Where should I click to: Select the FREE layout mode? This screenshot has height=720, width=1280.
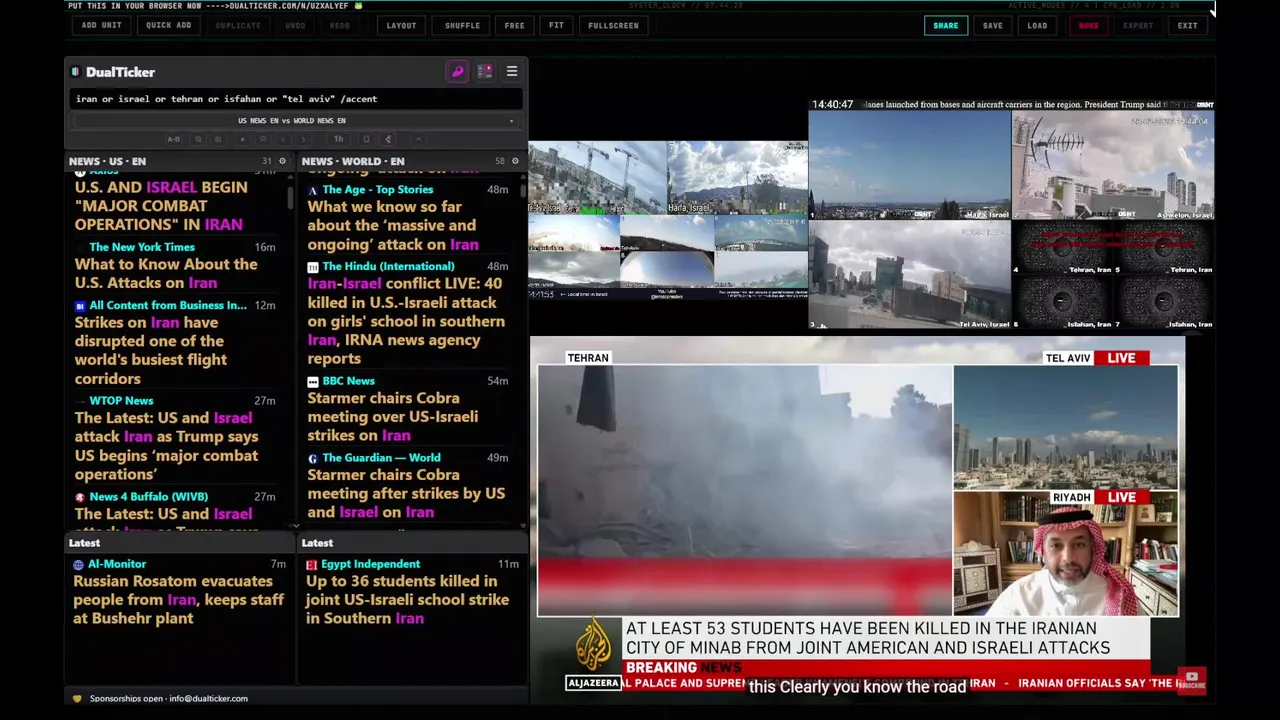pyautogui.click(x=514, y=25)
